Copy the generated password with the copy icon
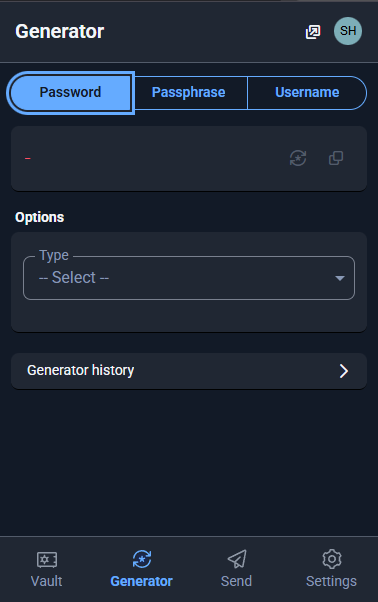The height and width of the screenshot is (602, 378). coord(336,158)
